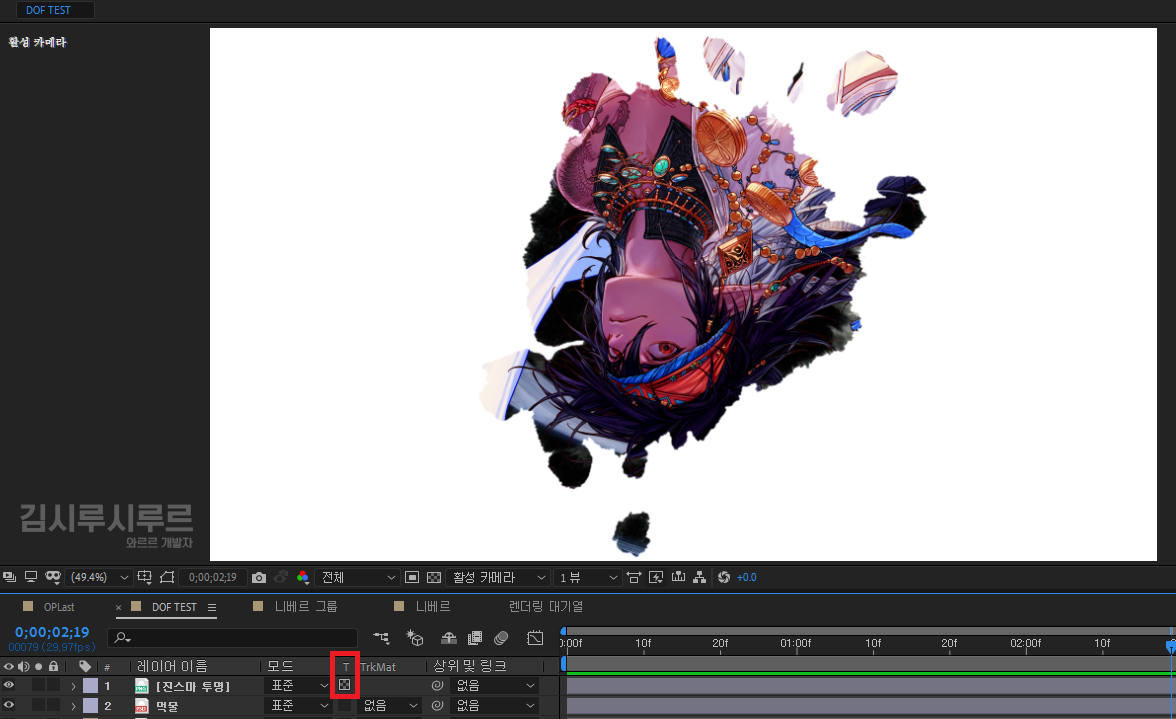
Task: Expand the 먹물 layer properties
Action: [74, 706]
